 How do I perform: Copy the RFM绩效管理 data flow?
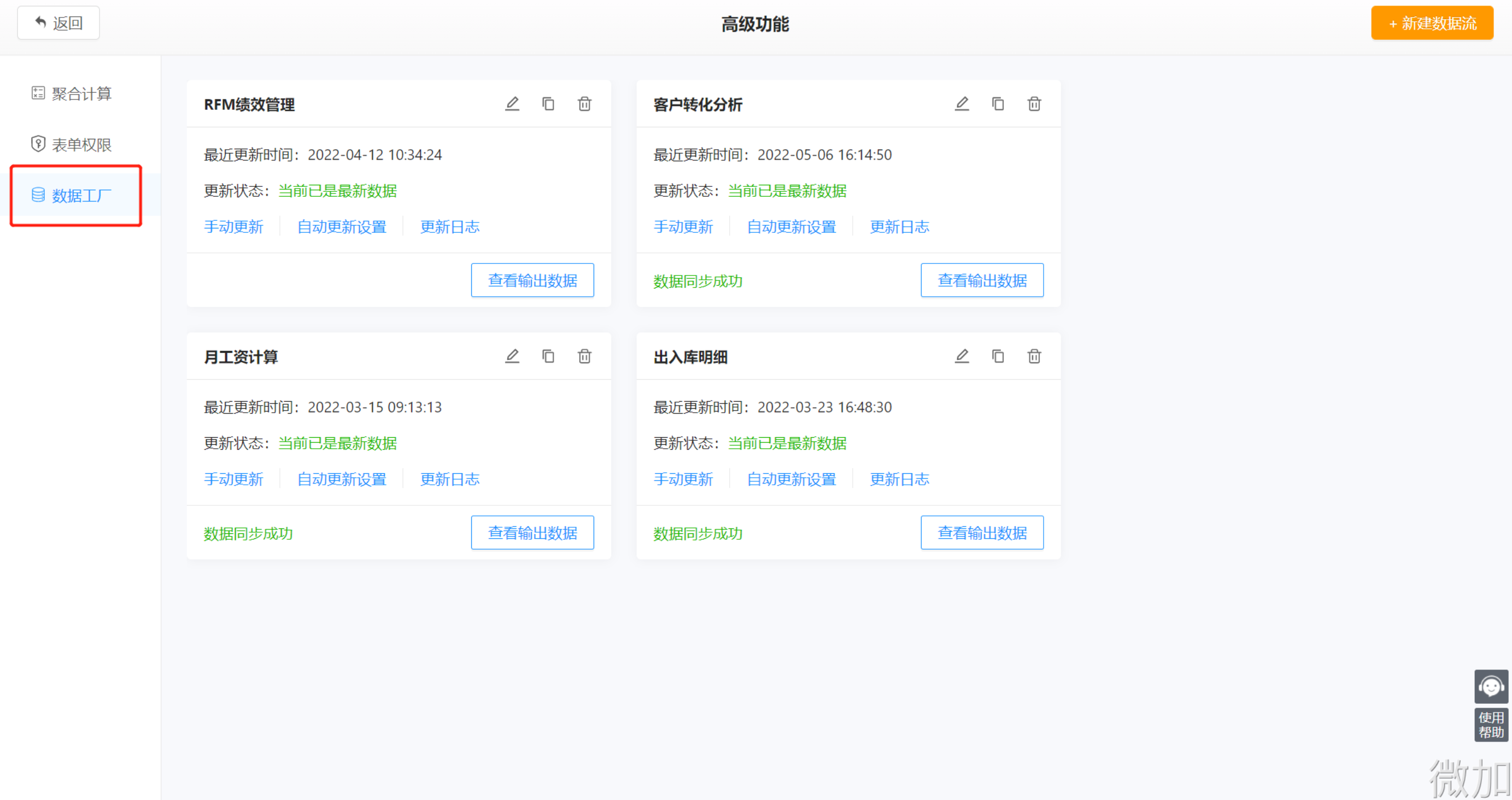548,104
